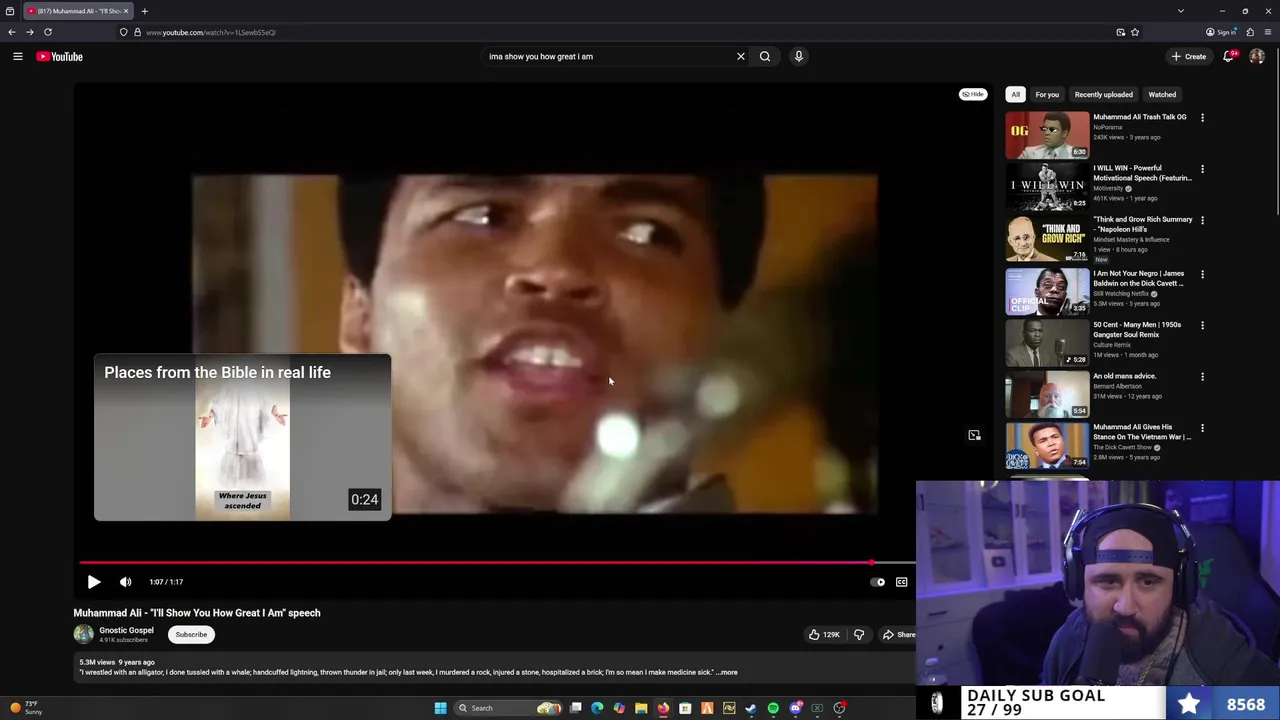Screen dimensions: 1280x720
Task: Open Places from the Bible preview card
Action: pyautogui.click(x=242, y=437)
